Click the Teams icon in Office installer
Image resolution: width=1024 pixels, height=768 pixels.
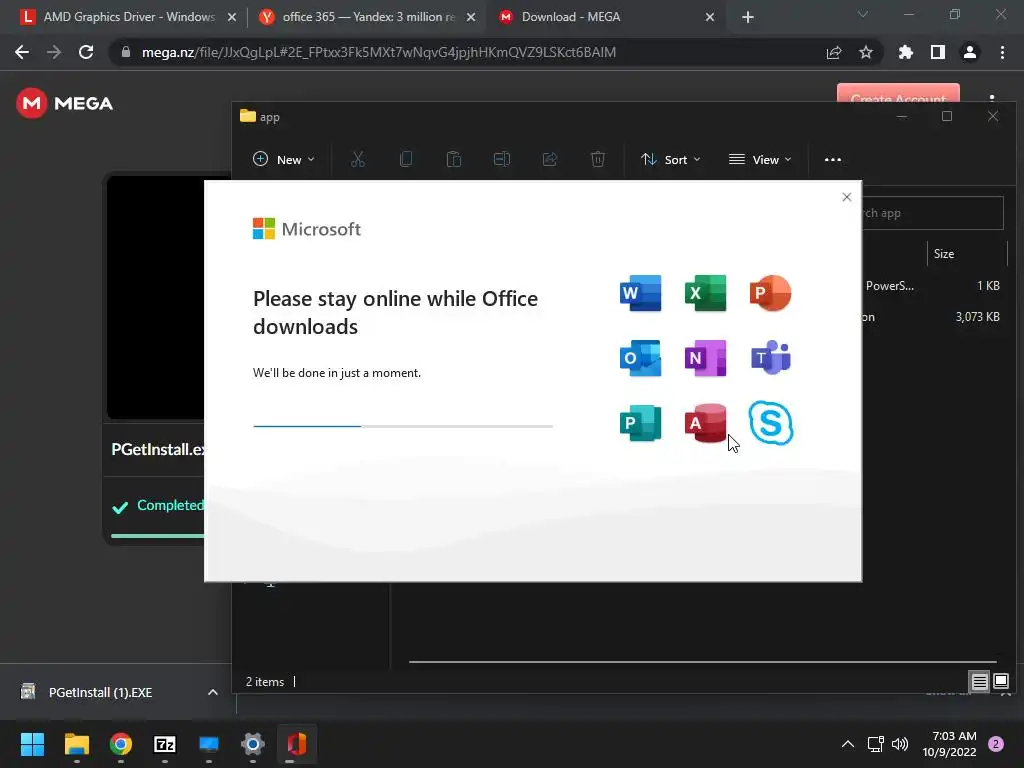[771, 358]
